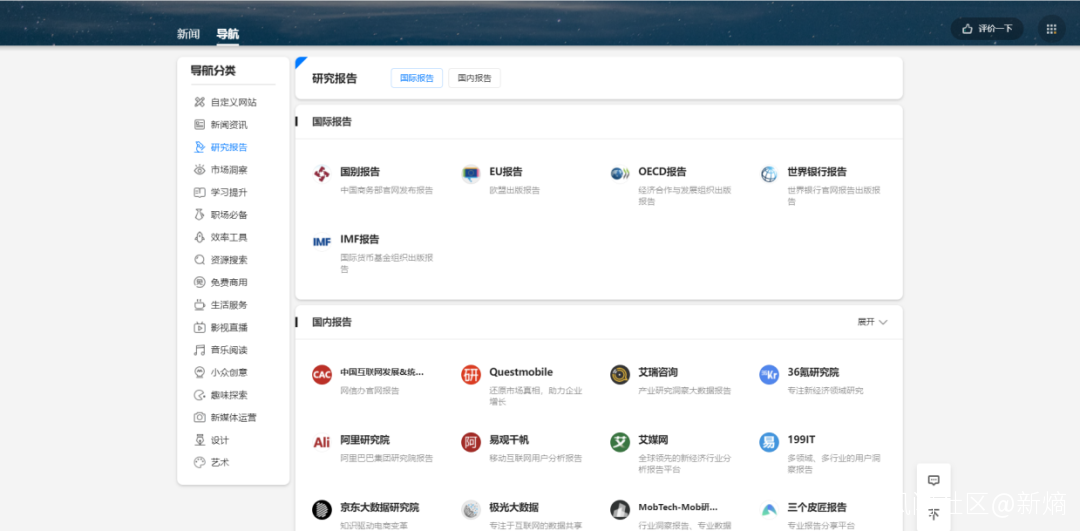The height and width of the screenshot is (531, 1080).
Task: Click the 免费商用 sidebar icon
Action: click(x=200, y=282)
